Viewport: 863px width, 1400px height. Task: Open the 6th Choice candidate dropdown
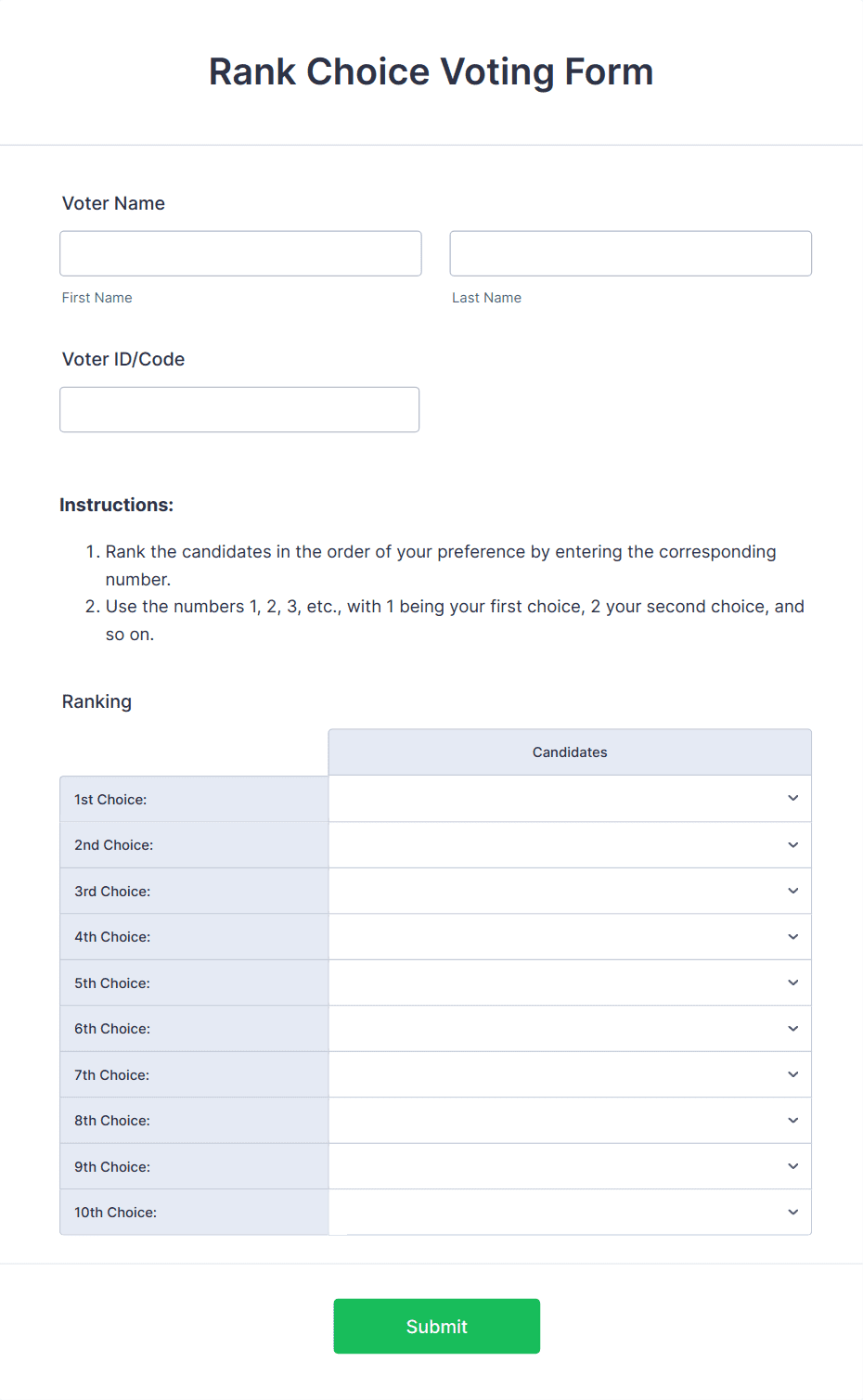[x=792, y=1028]
